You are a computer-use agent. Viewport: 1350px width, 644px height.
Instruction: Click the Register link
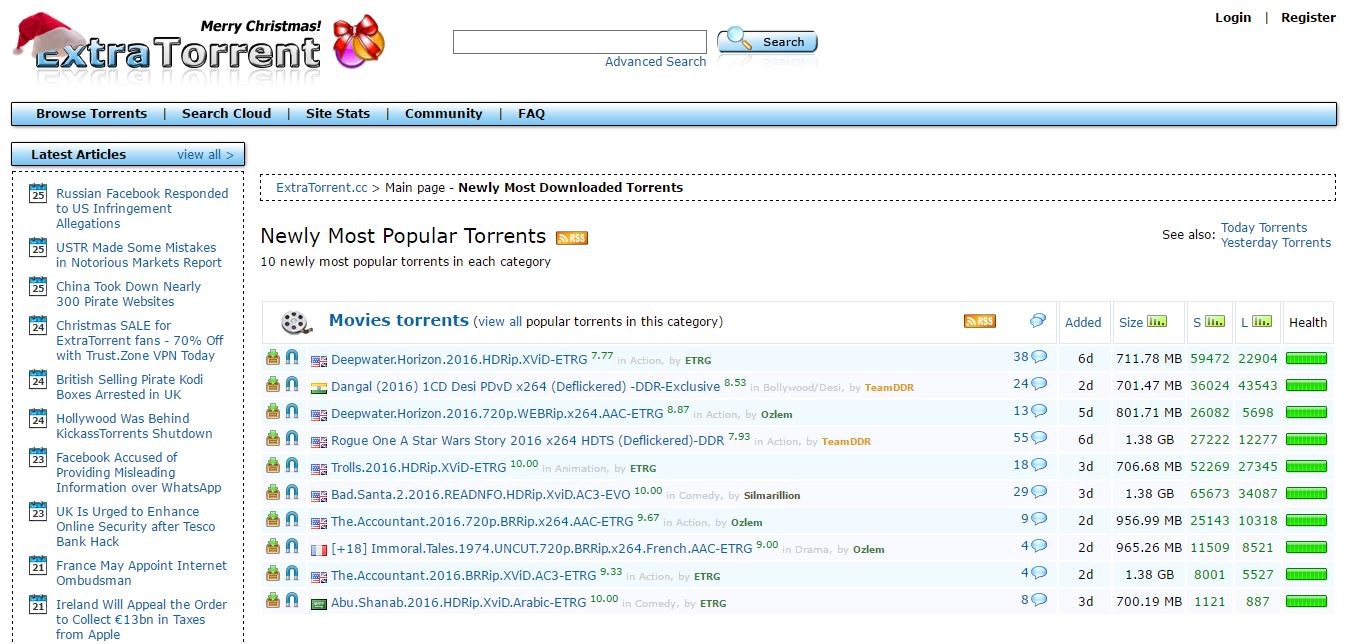[1308, 17]
